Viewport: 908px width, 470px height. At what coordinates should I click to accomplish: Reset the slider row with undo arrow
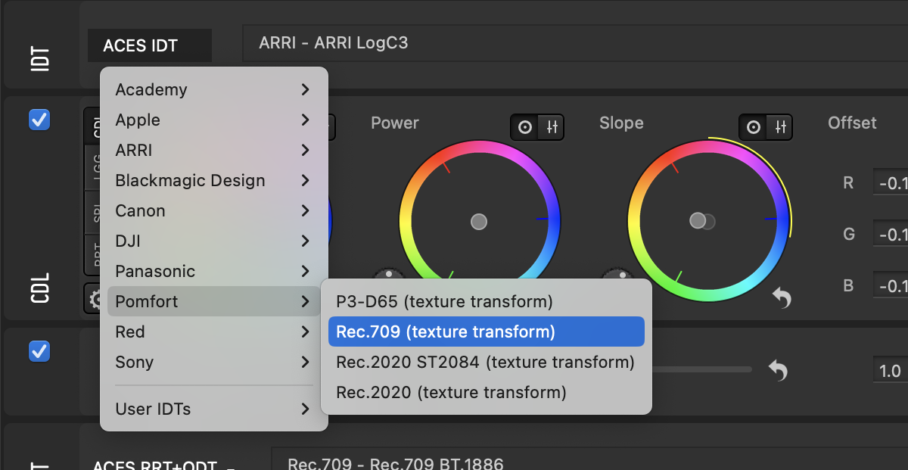click(x=778, y=370)
